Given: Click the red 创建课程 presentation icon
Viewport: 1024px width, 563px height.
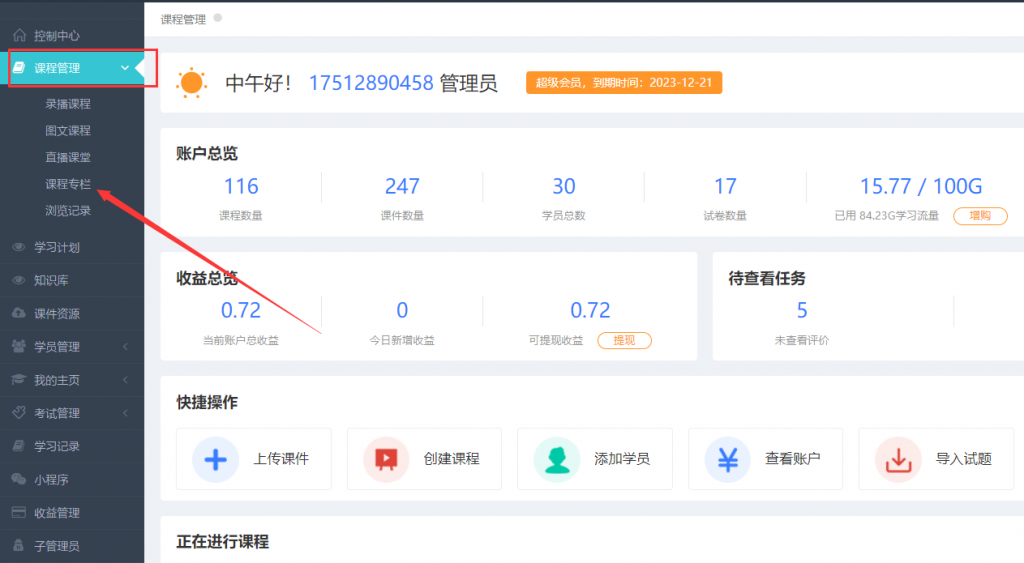Looking at the screenshot, I should click(x=385, y=459).
